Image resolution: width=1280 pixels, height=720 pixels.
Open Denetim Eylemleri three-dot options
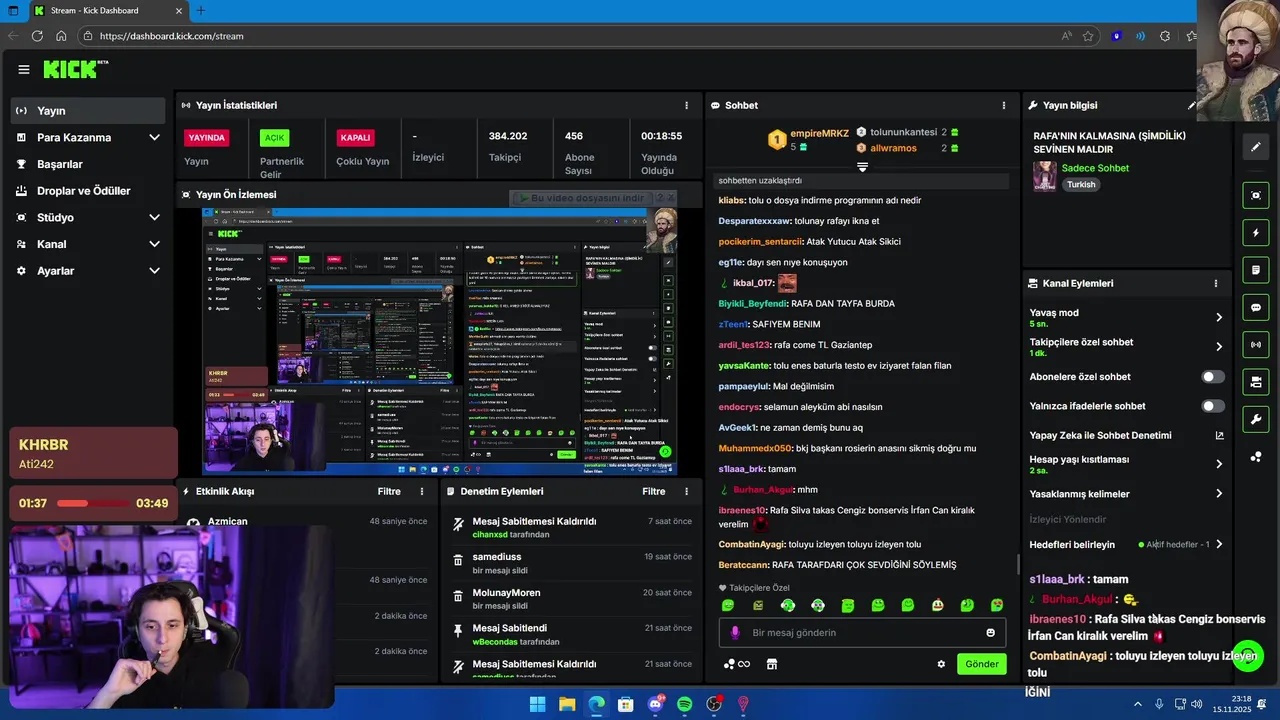tap(686, 491)
